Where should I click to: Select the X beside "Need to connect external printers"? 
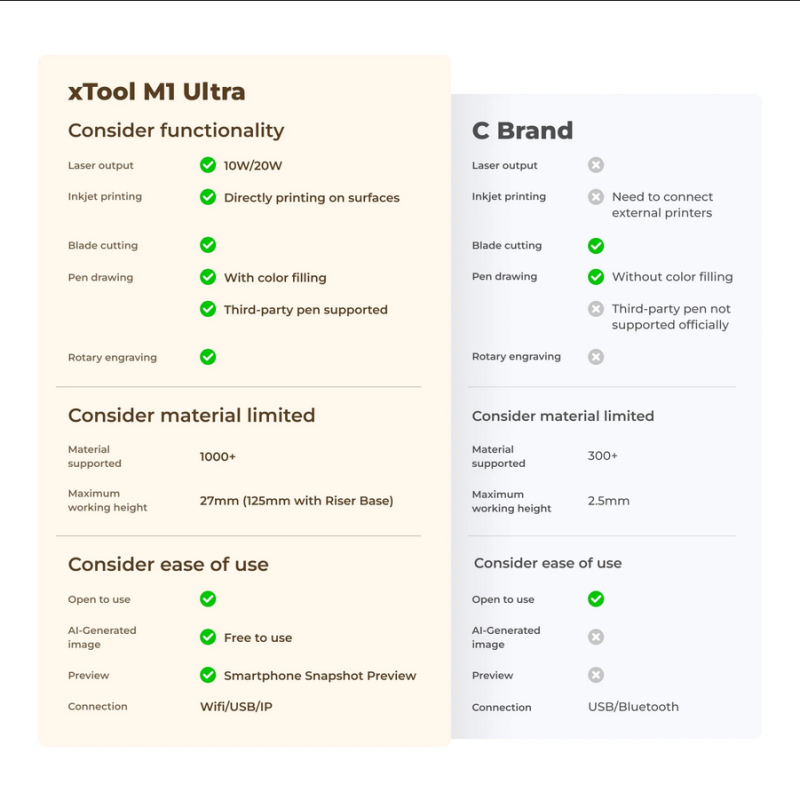[596, 197]
